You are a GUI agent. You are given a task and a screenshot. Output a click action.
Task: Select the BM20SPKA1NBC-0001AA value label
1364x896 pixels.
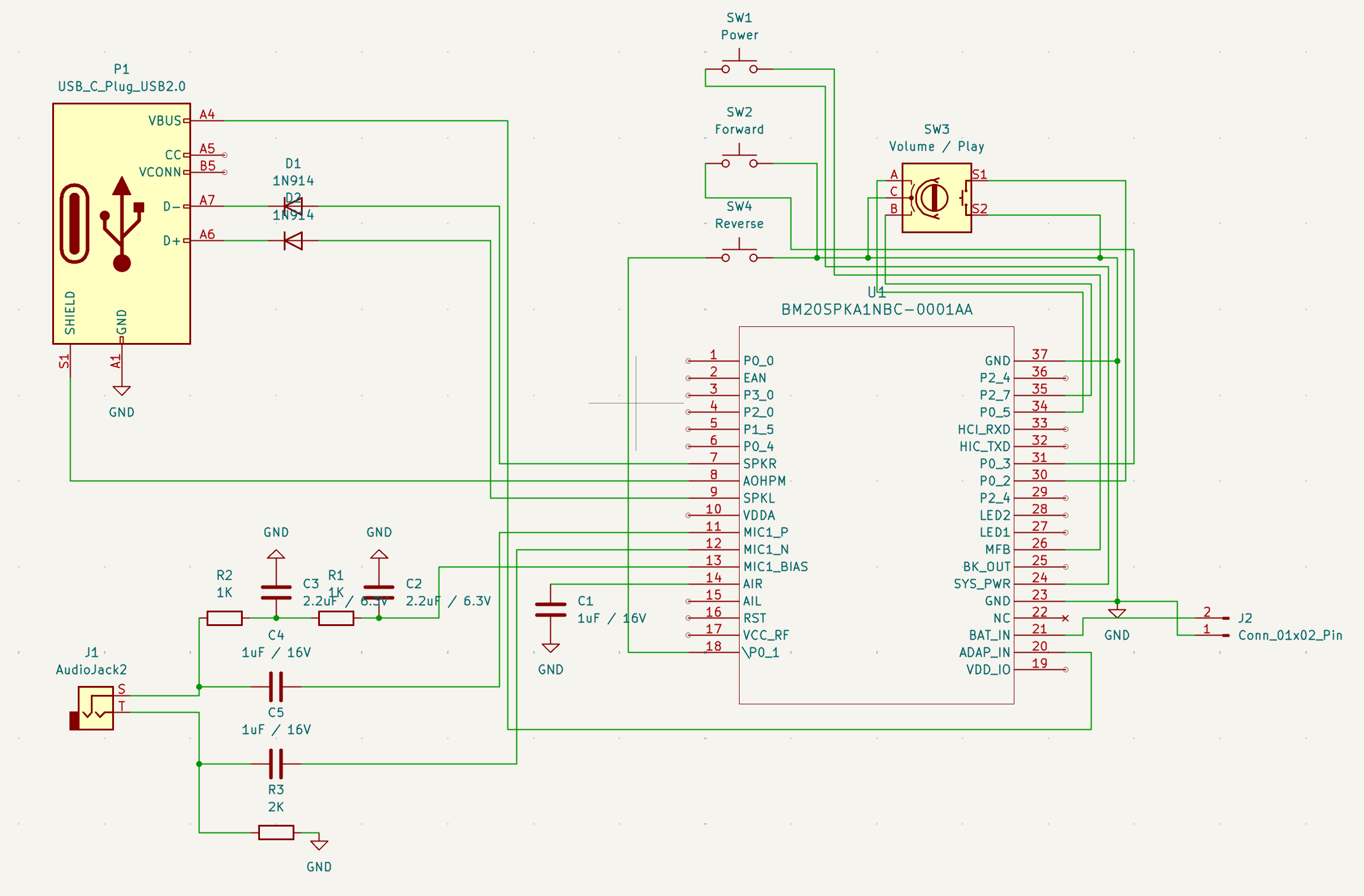pos(876,309)
